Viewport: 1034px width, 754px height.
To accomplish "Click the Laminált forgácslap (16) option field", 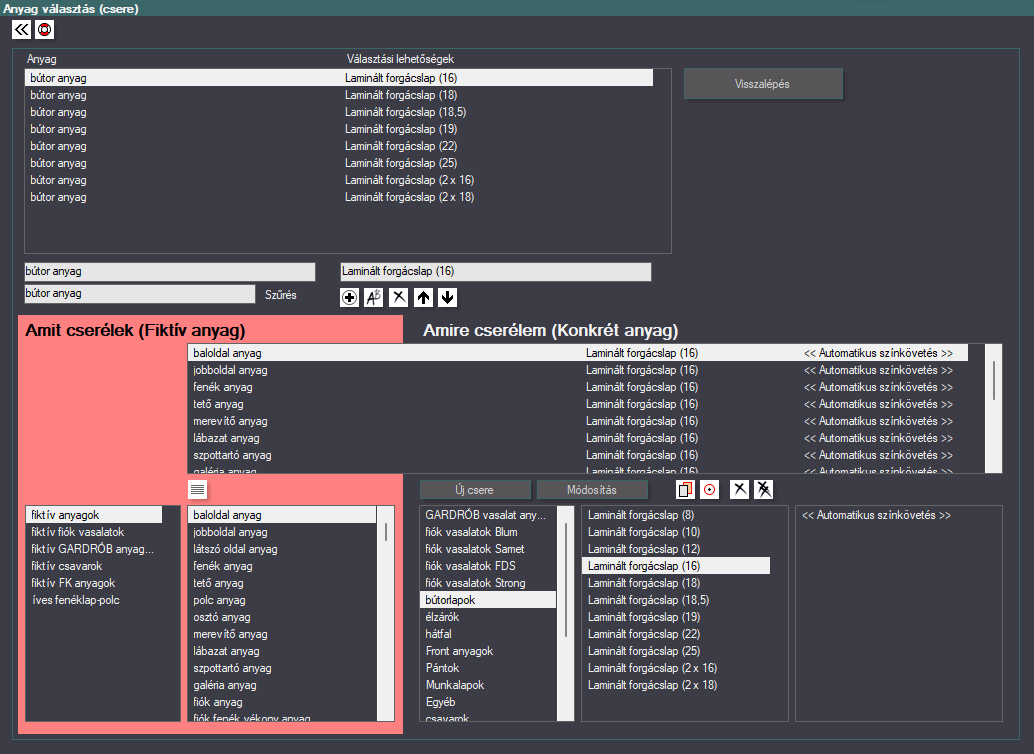I will (496, 272).
